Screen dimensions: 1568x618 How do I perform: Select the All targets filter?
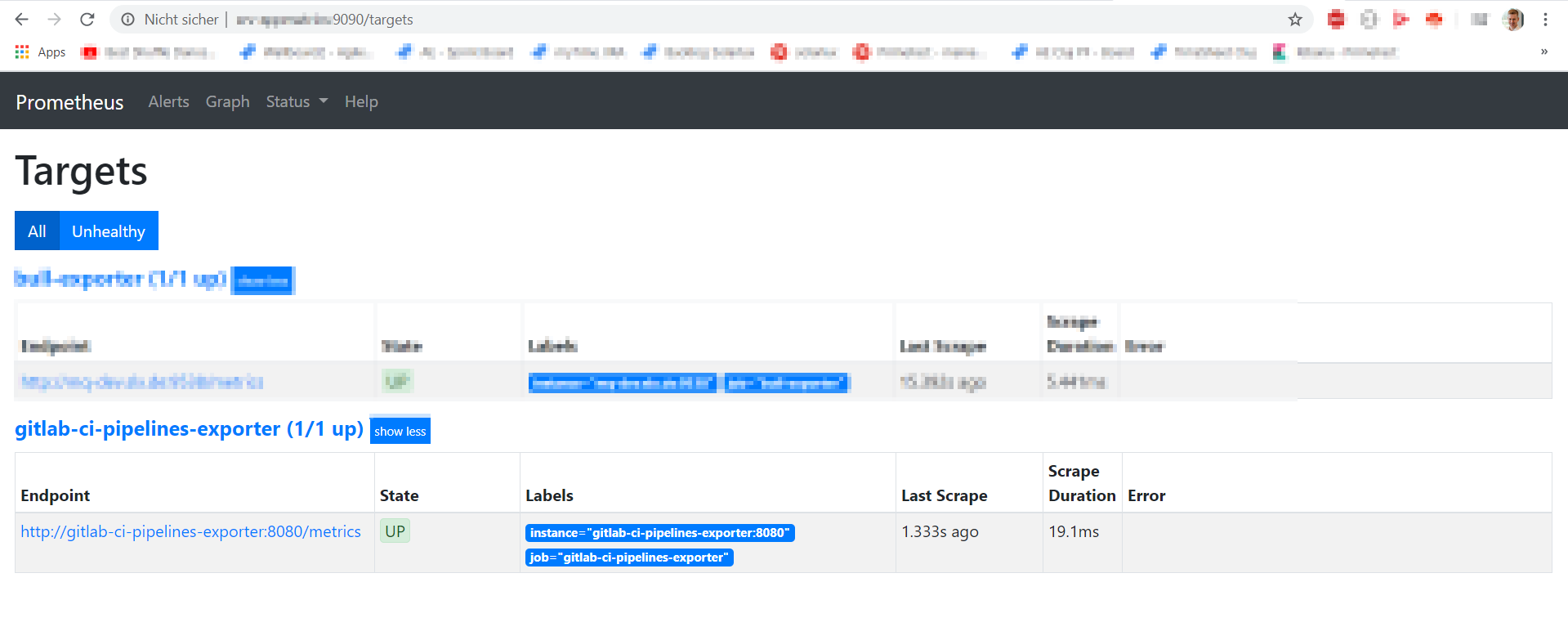(37, 231)
